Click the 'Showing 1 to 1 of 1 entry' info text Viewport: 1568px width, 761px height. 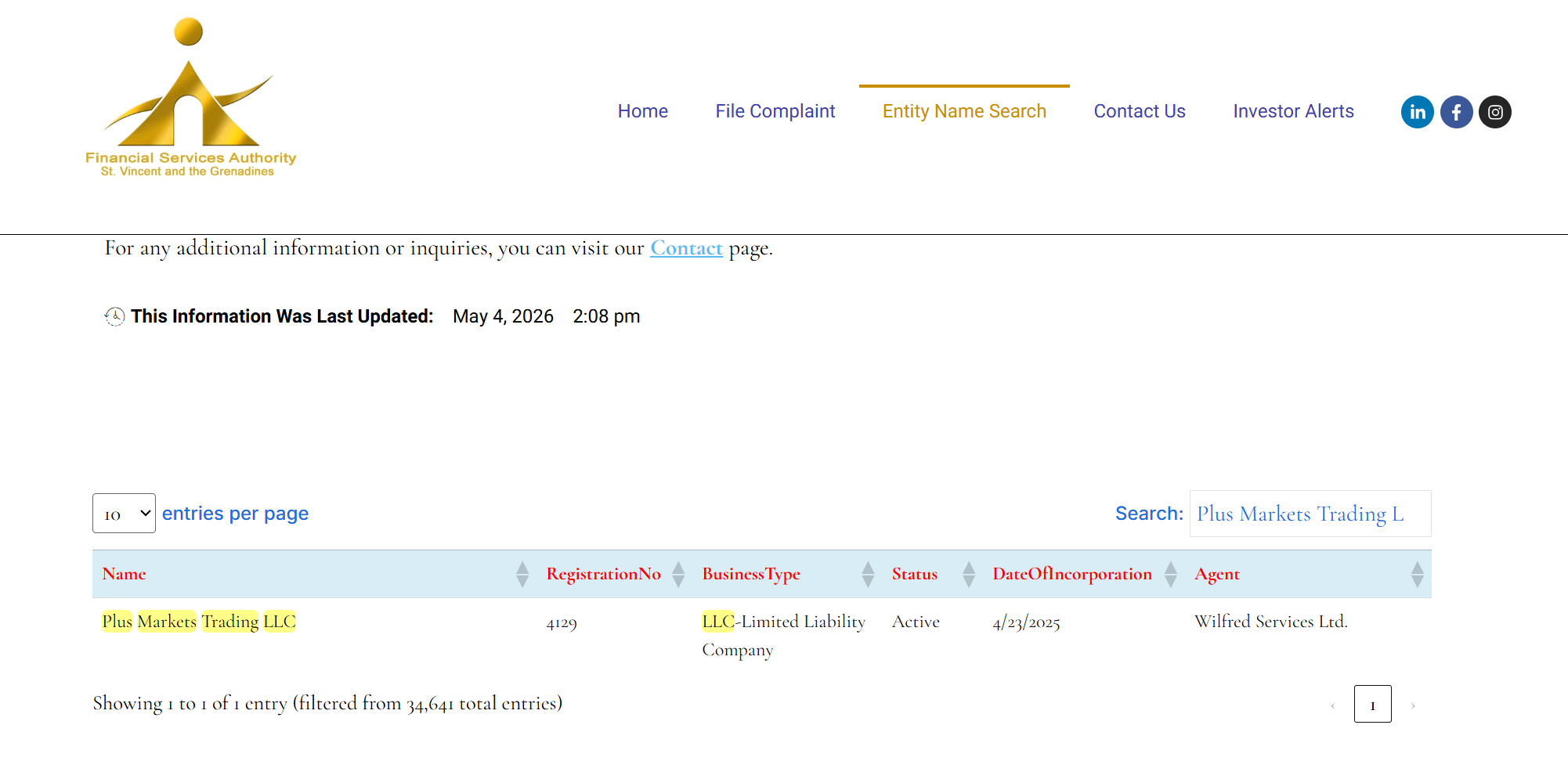click(x=327, y=703)
